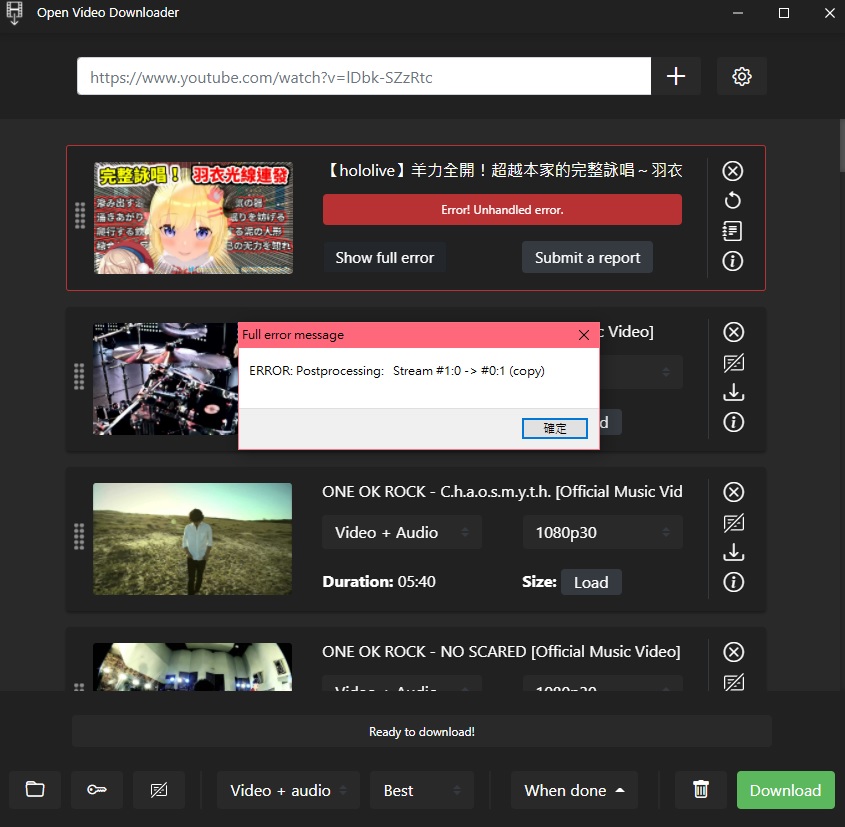Viewport: 845px width, 827px height.
Task: Start downloading the C.h.a.o.s.m.y.t.h. video
Action: (x=733, y=552)
